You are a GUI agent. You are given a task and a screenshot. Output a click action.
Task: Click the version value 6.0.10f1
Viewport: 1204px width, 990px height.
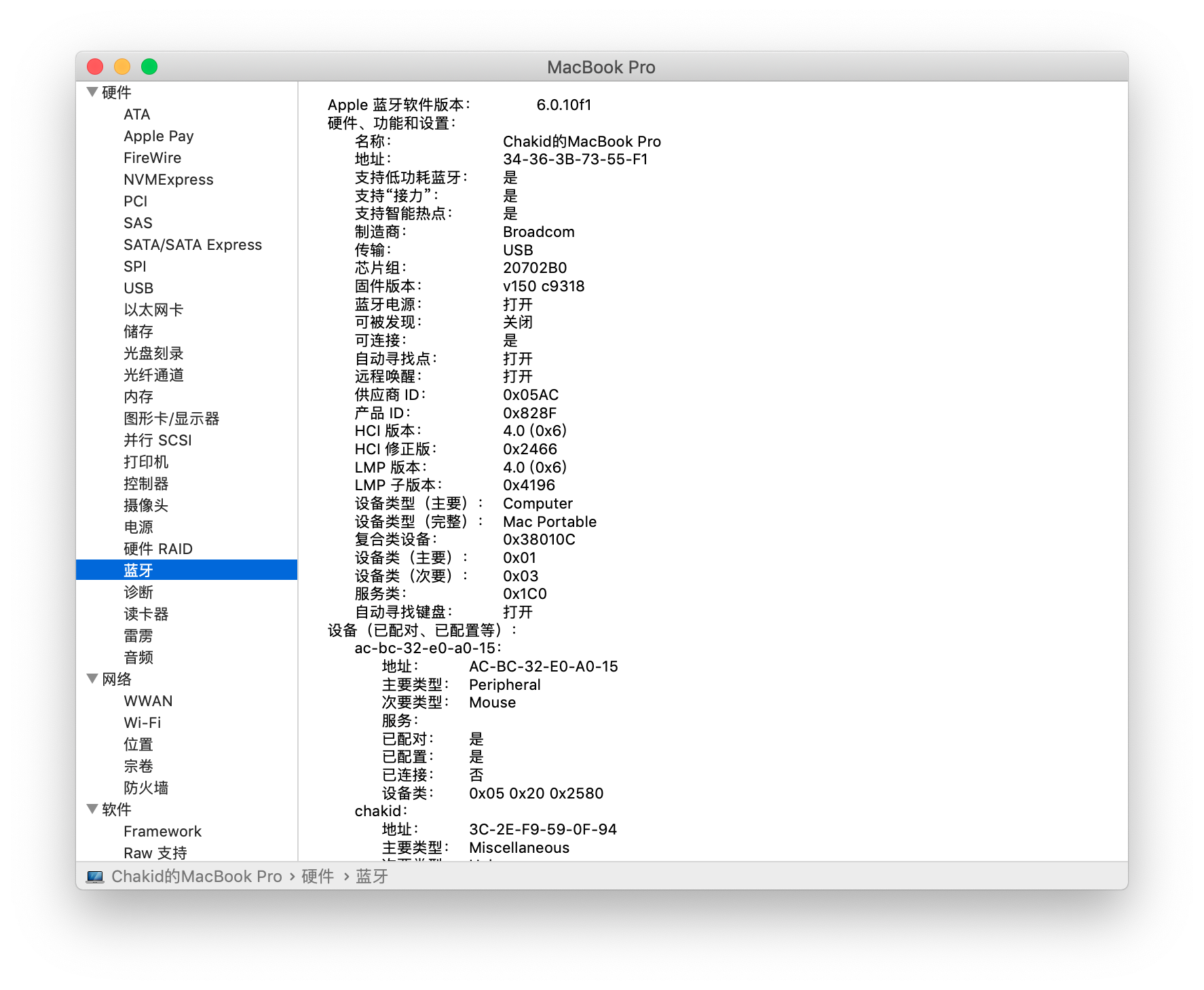pyautogui.click(x=564, y=105)
